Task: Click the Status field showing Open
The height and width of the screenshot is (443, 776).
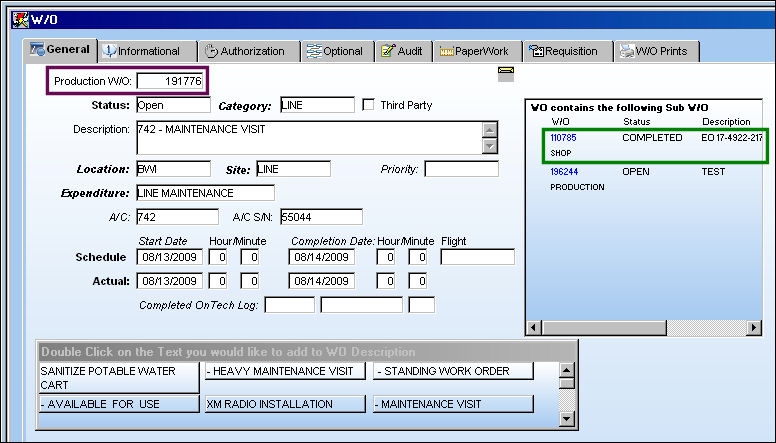Action: click(173, 105)
